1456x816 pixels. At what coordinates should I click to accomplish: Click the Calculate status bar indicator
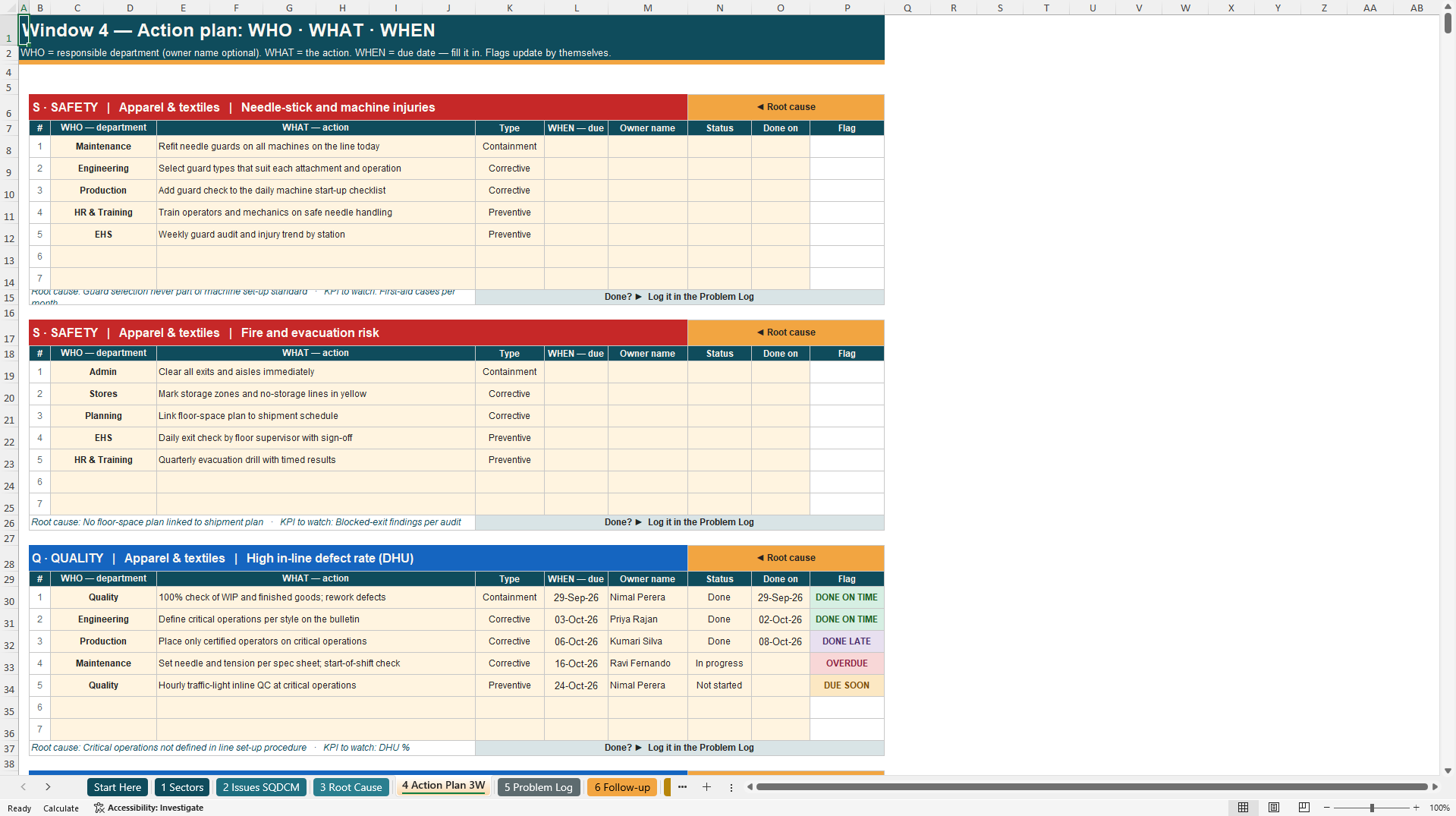click(x=61, y=808)
